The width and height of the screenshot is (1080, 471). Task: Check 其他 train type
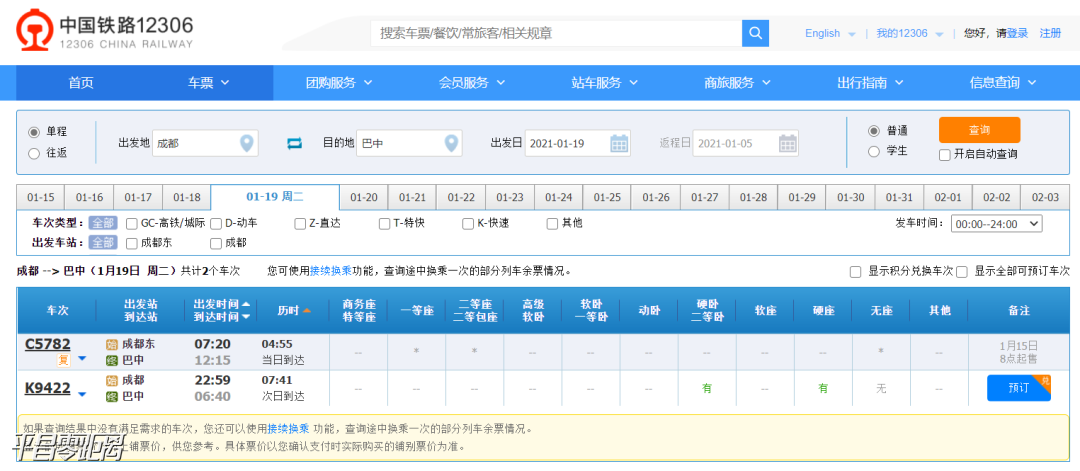point(552,223)
